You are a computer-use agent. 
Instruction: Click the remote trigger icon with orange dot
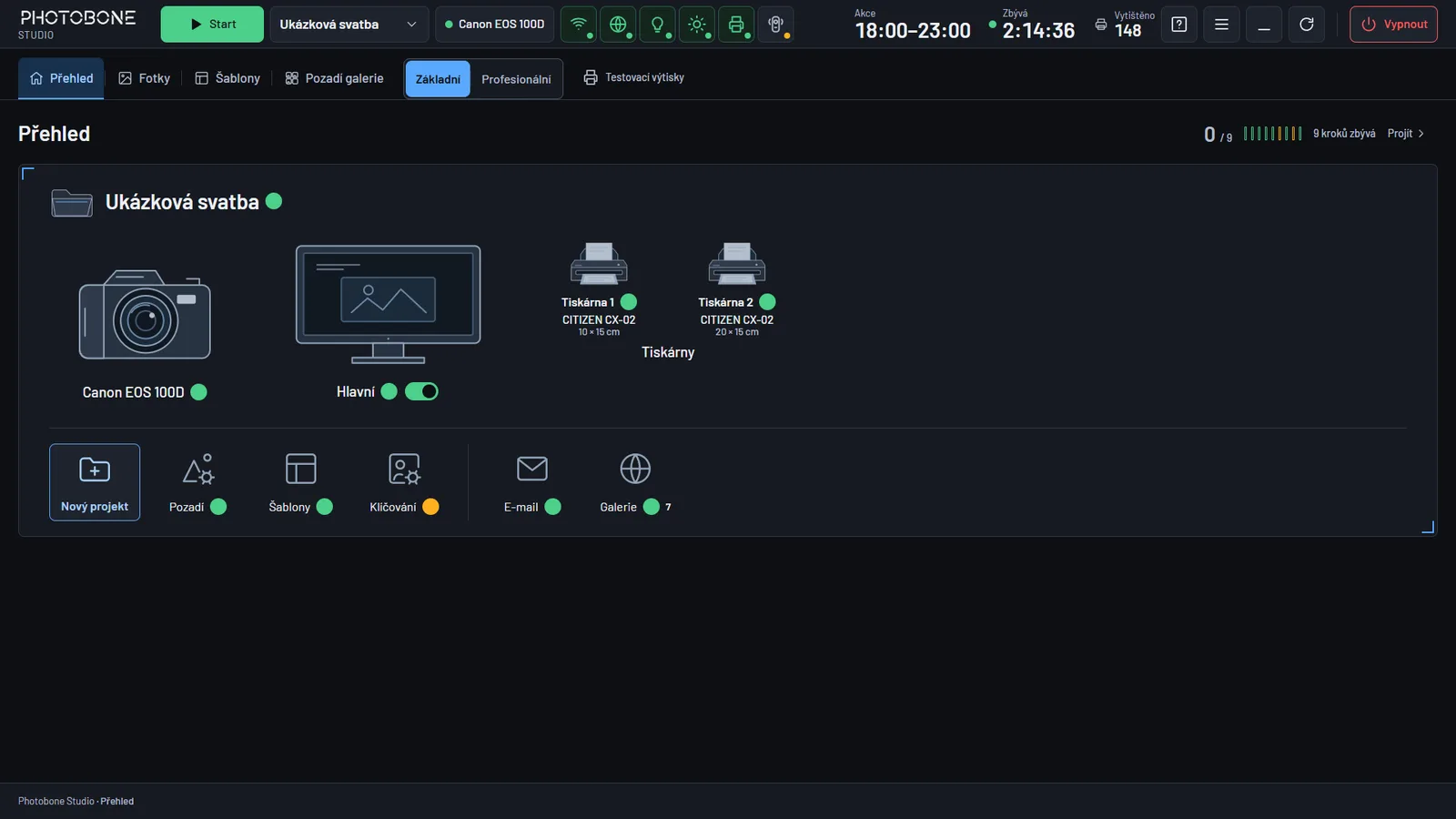tap(775, 25)
